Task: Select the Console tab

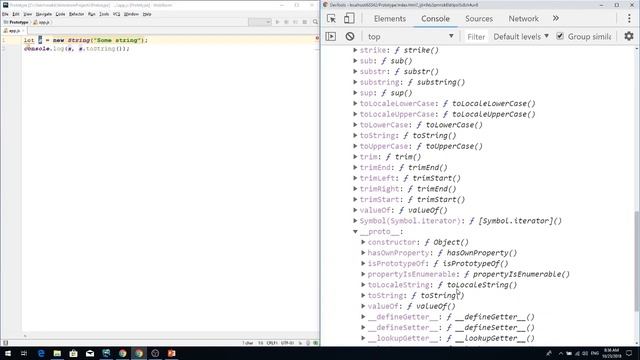Action: pos(435,19)
